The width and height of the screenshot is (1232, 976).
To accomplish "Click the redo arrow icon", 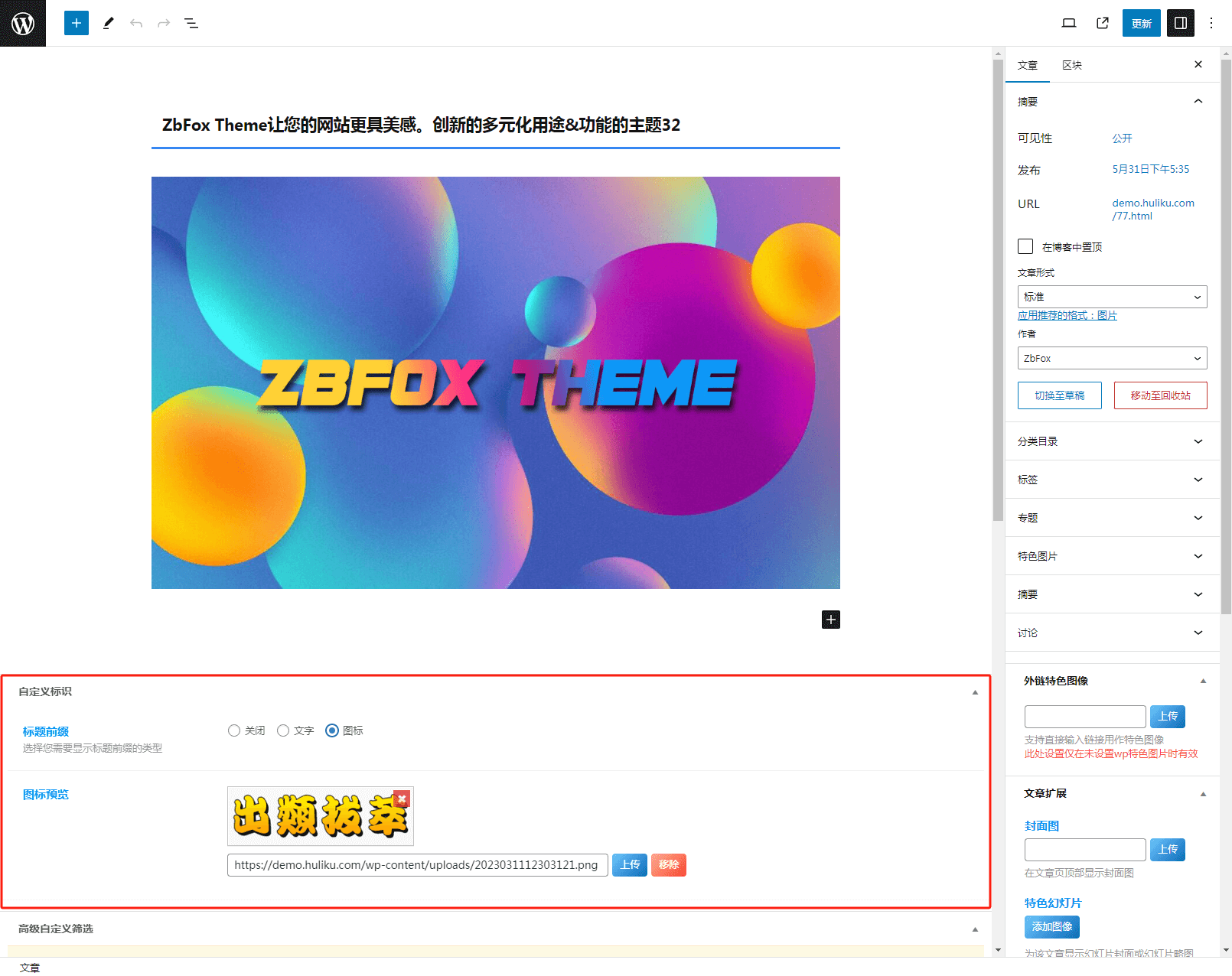I will point(164,23).
